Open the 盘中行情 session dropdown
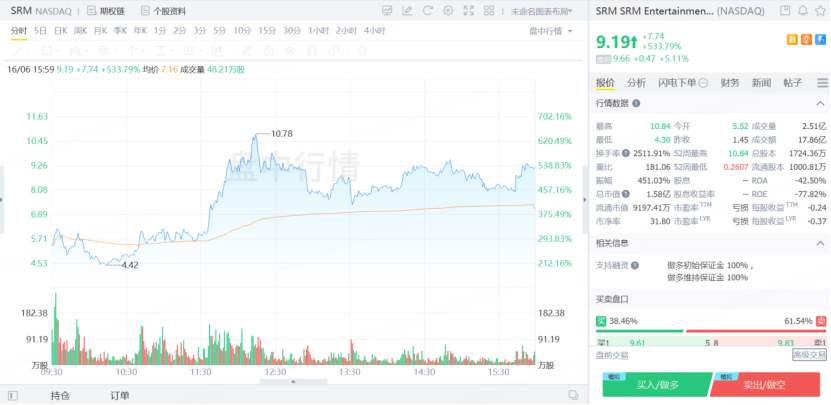 (x=551, y=31)
